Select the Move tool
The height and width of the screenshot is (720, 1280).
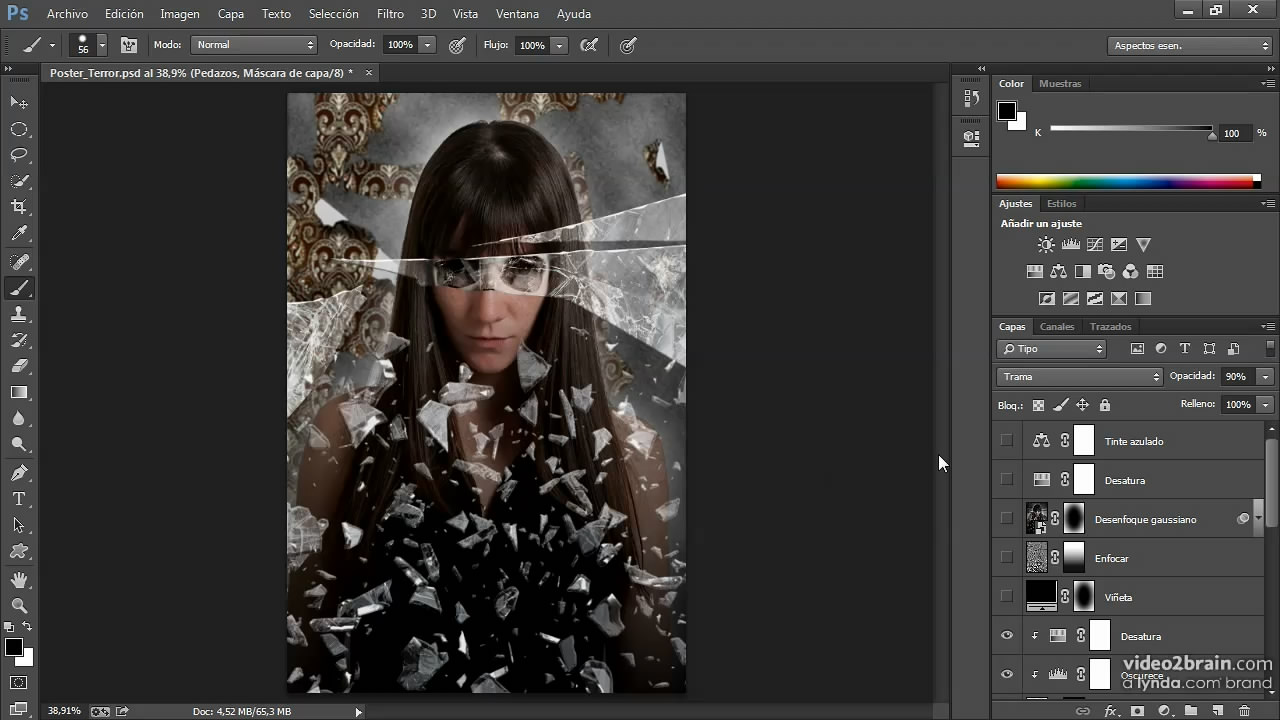point(19,103)
